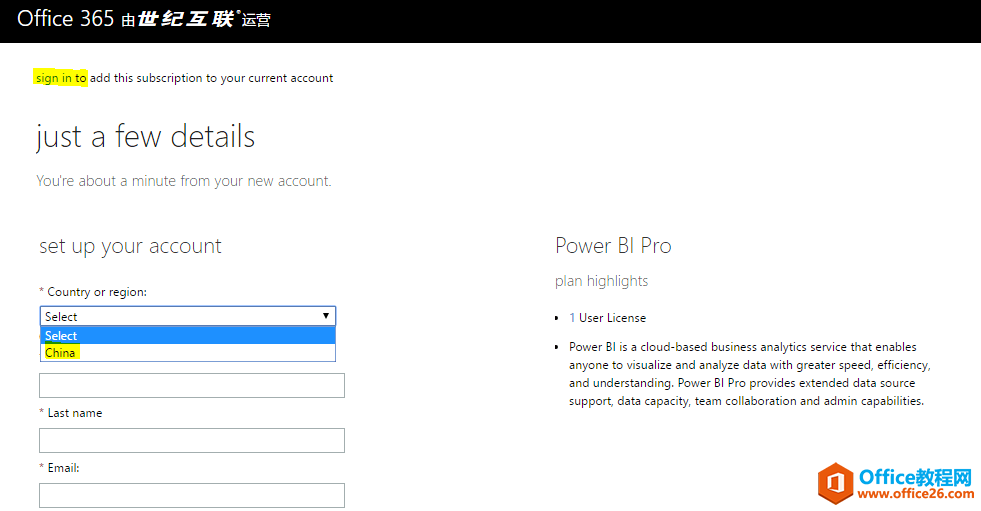981x511 pixels.
Task: Choose 'China' from the country list
Action: tap(188, 353)
